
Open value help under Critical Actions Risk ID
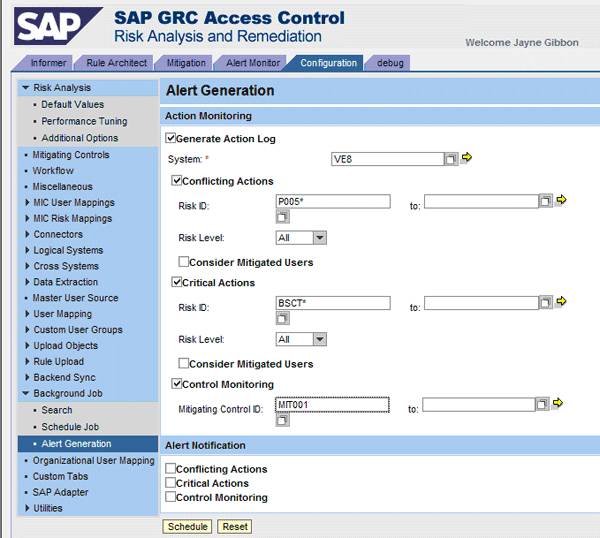(282, 319)
